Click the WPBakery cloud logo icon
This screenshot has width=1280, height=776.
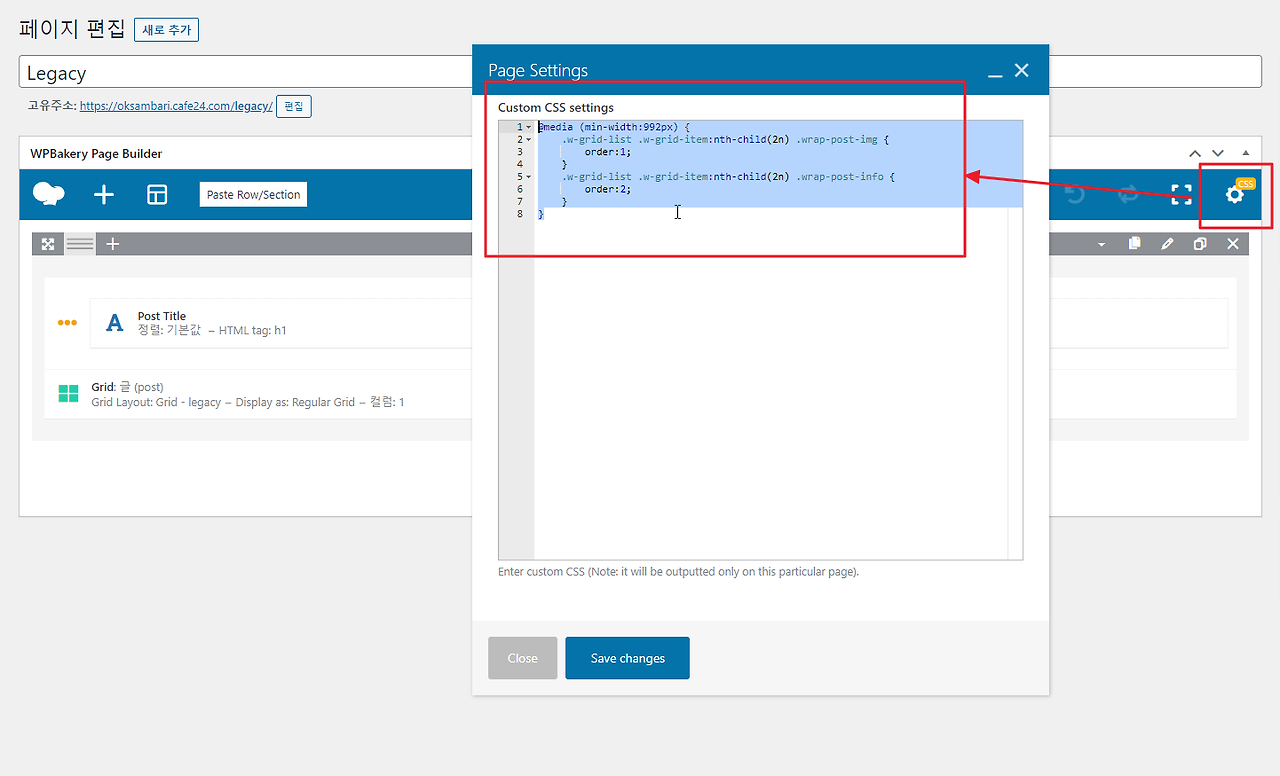(x=49, y=194)
